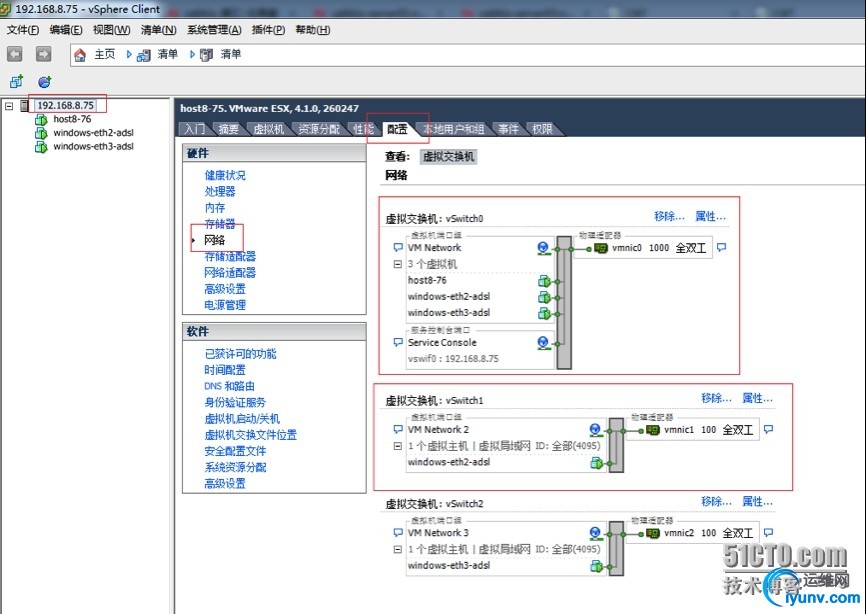Open vmnic1 info bubble
The image size is (866, 614).
[x=768, y=429]
